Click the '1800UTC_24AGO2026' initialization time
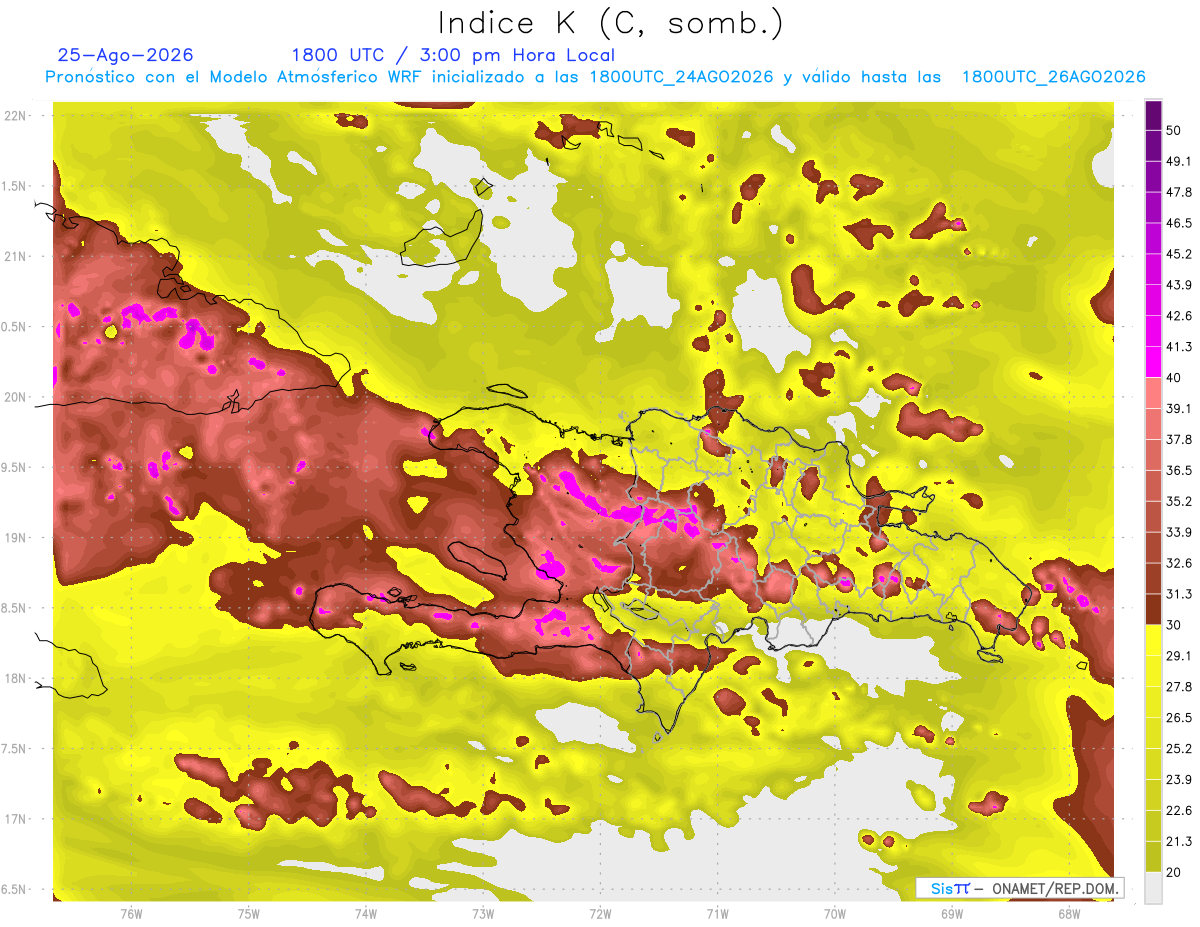The image size is (1200, 927). [x=681, y=77]
